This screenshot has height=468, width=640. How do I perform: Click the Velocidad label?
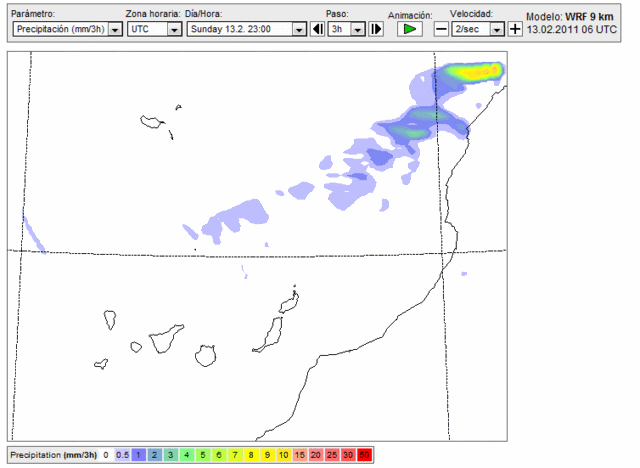(471, 13)
